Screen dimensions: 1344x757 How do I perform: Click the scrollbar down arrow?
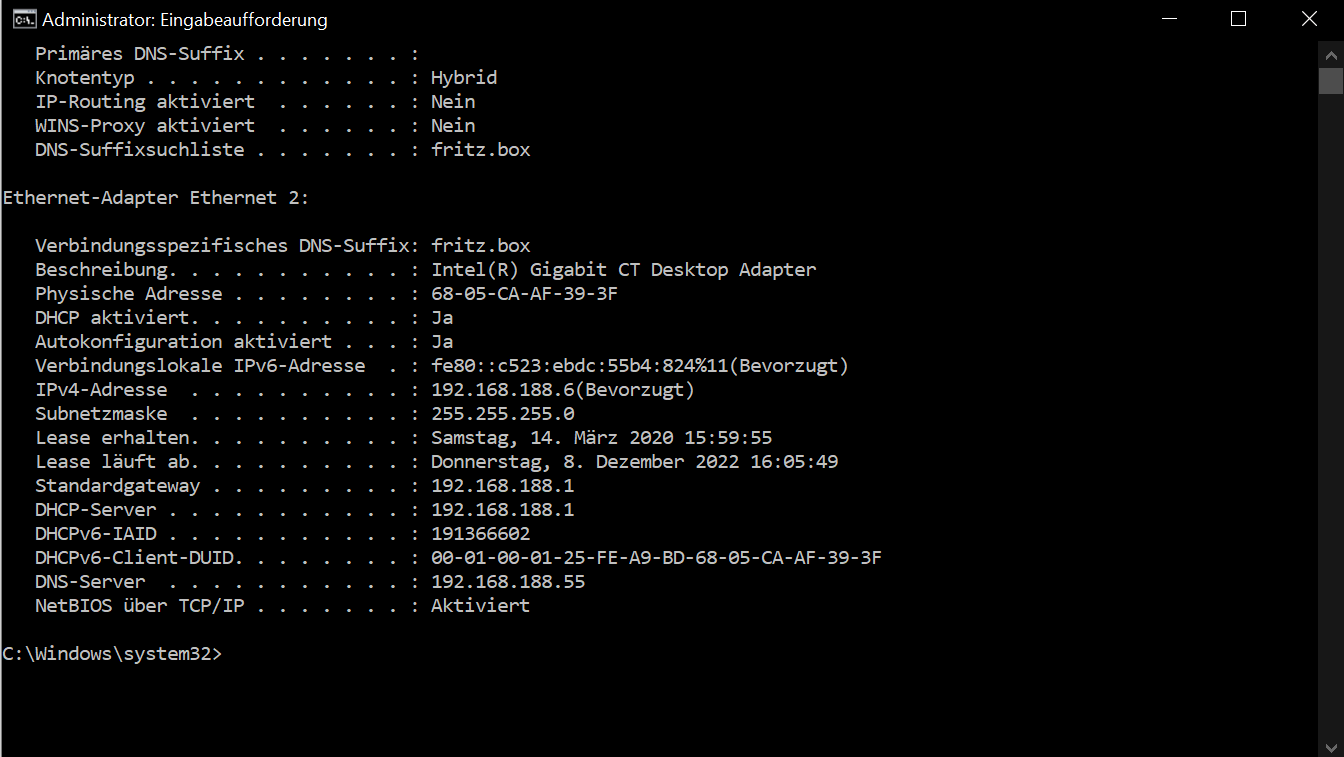pyautogui.click(x=1330, y=745)
